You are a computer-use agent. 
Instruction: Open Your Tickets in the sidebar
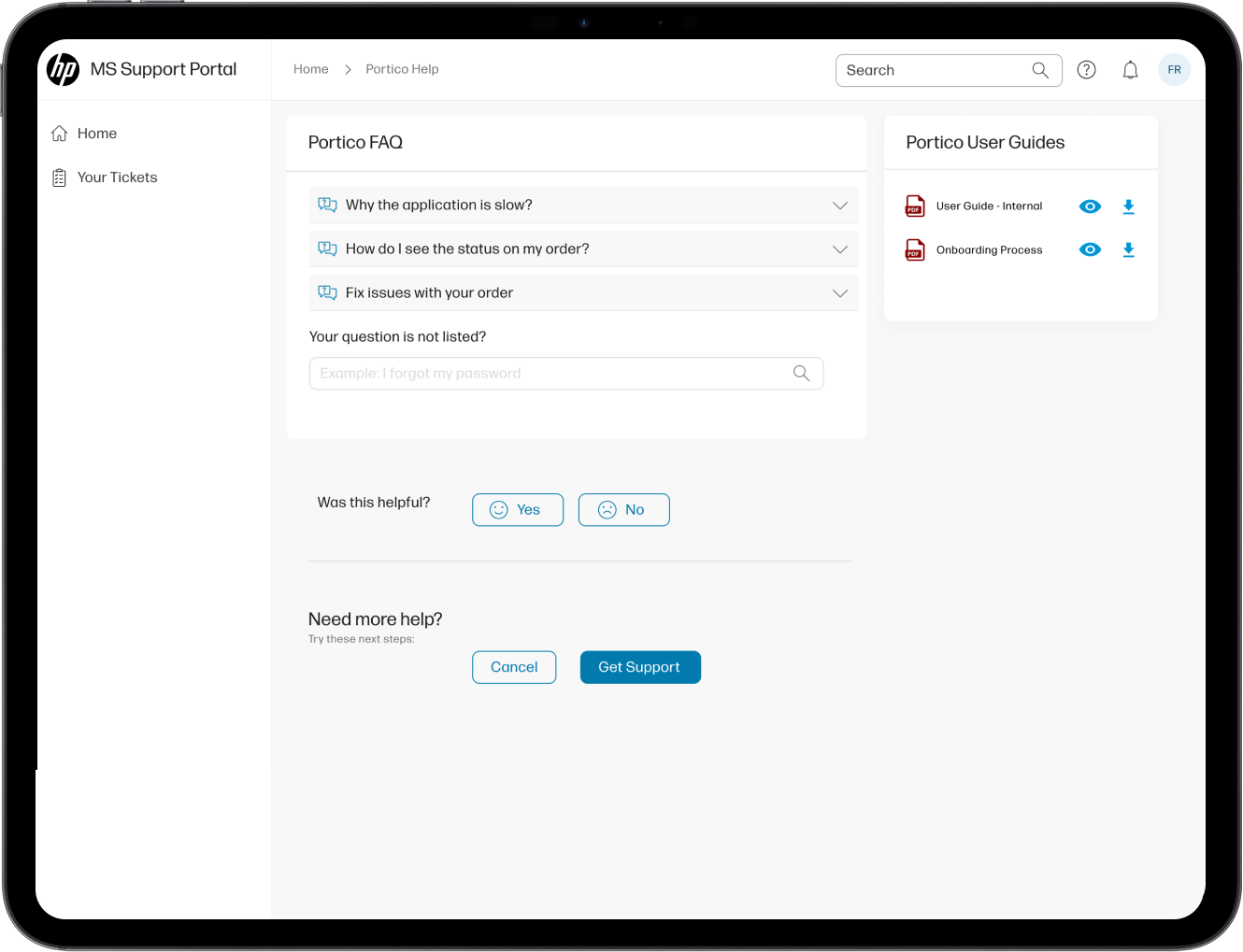point(117,178)
